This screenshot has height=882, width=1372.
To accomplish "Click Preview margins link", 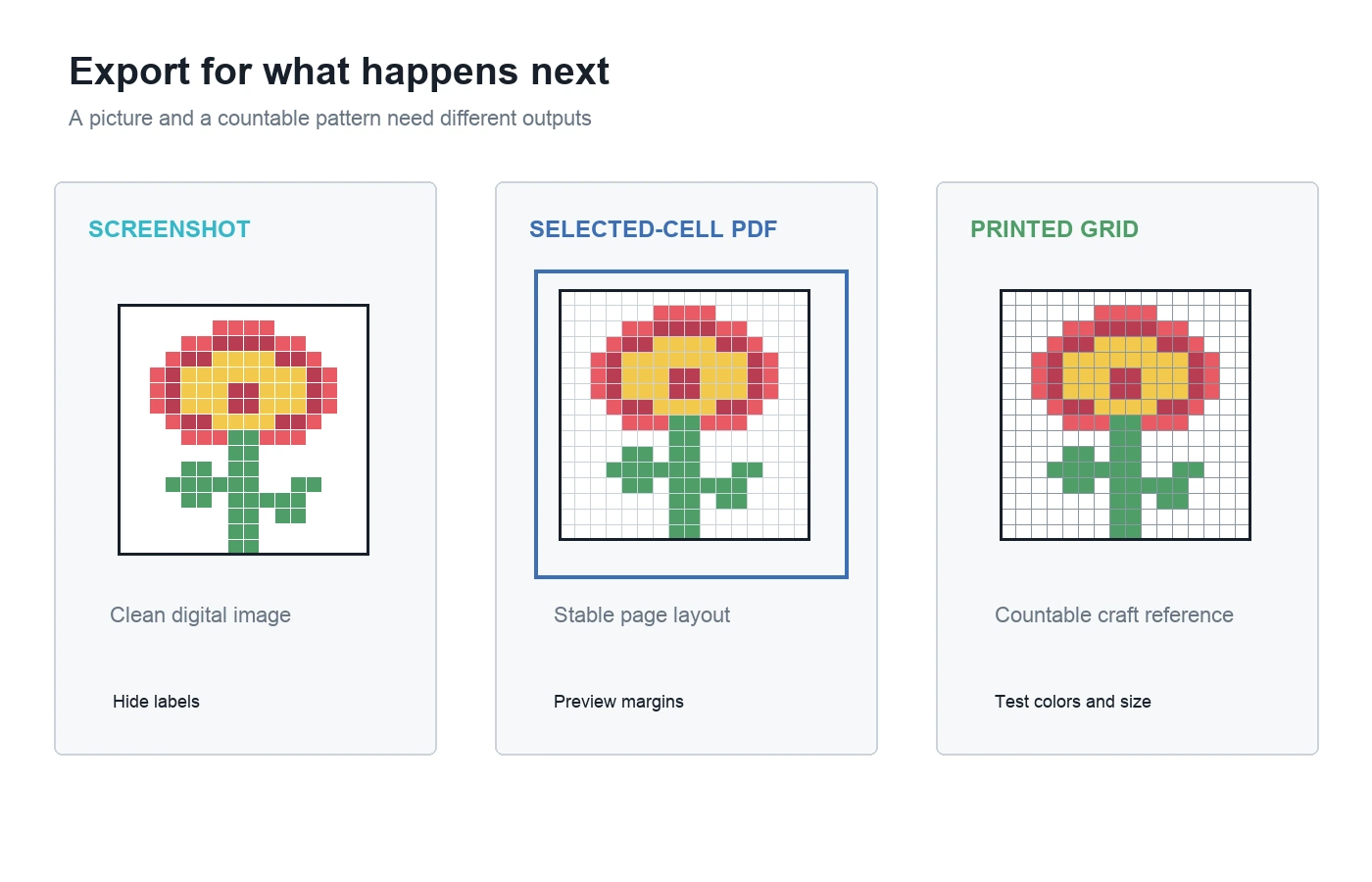I will click(618, 702).
